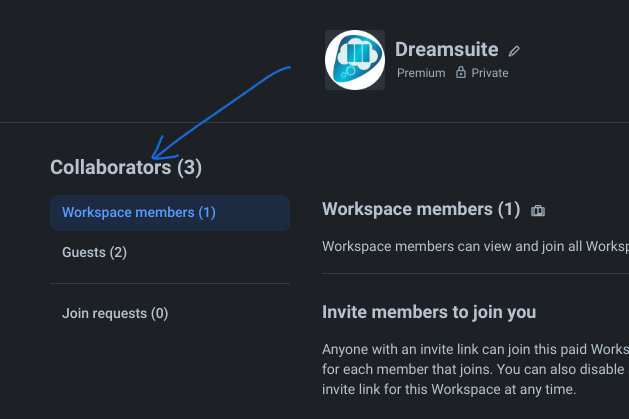629x419 pixels.
Task: Click the Workspace members can view description
Action: pos(475,246)
